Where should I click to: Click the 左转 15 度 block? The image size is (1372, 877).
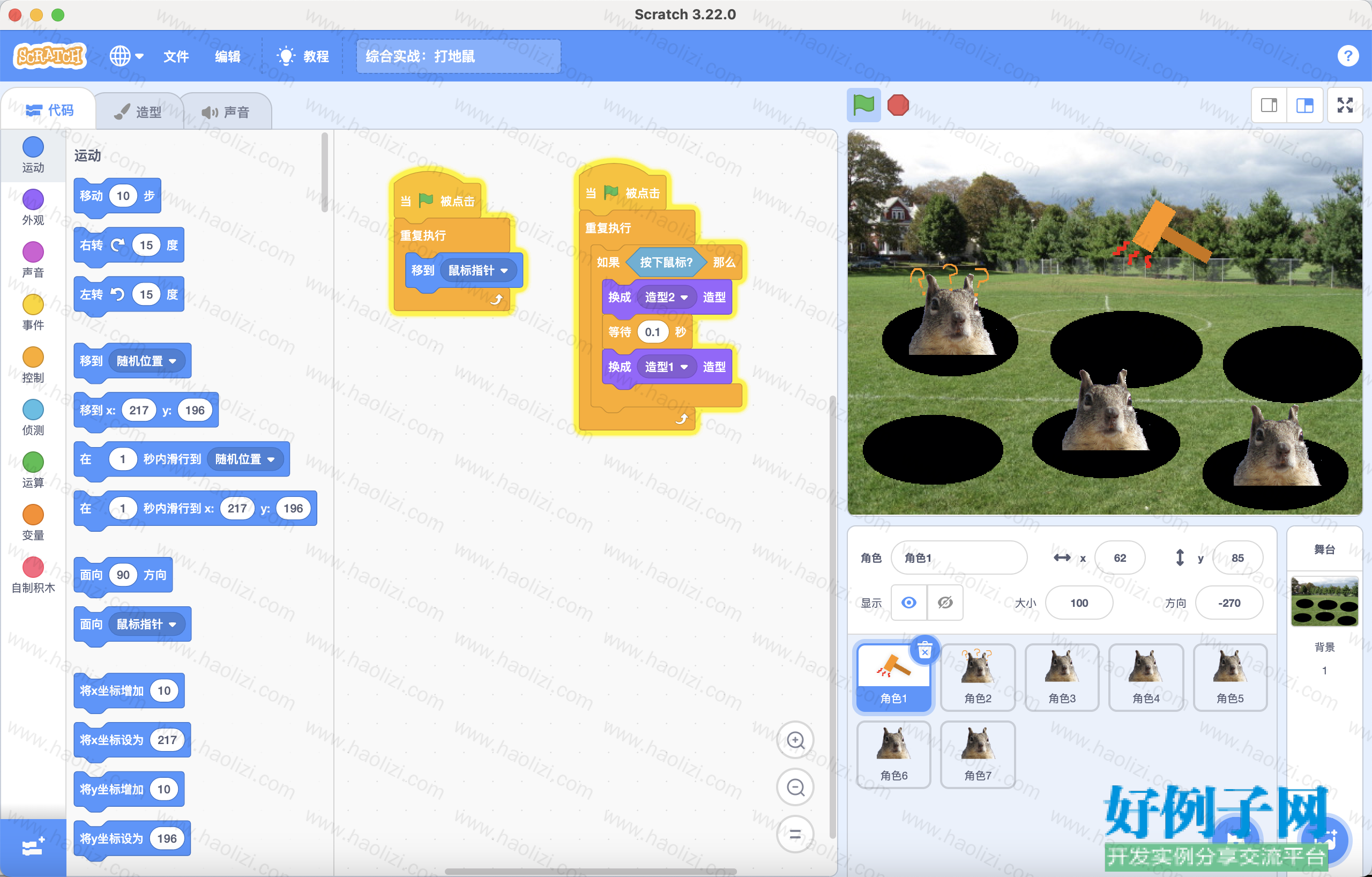[x=129, y=294]
